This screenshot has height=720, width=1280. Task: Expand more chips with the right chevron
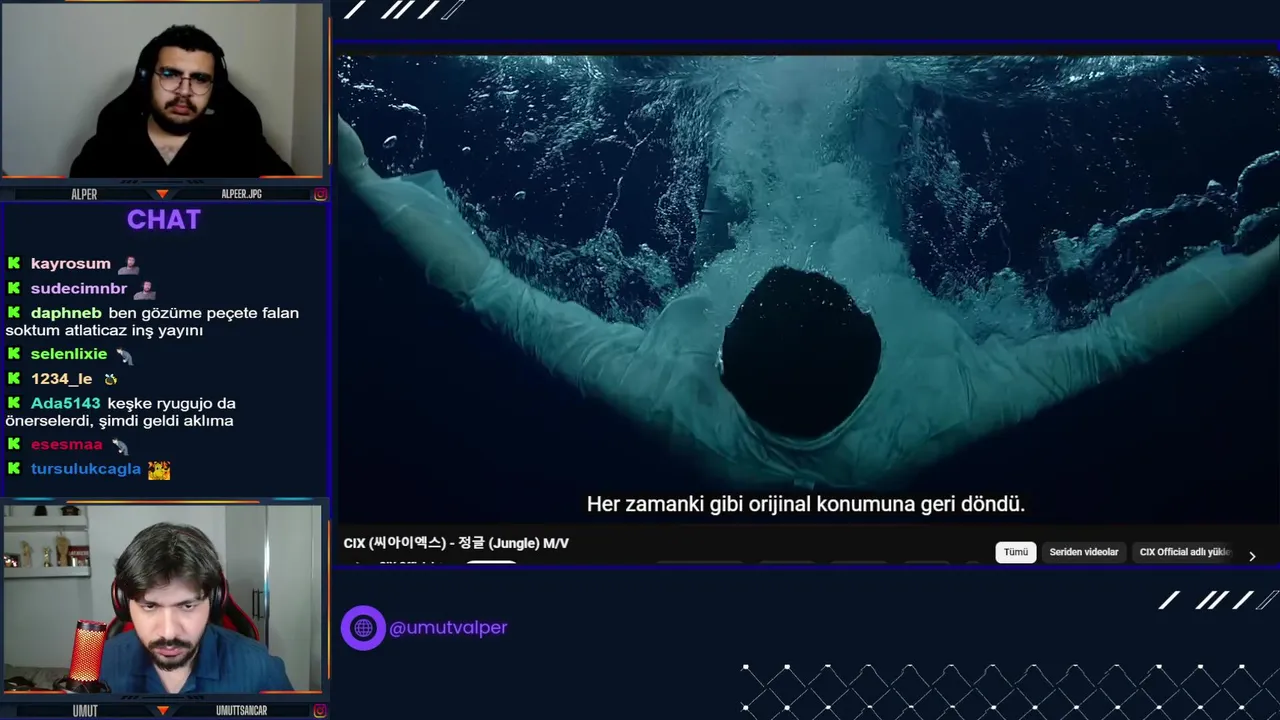click(1252, 556)
